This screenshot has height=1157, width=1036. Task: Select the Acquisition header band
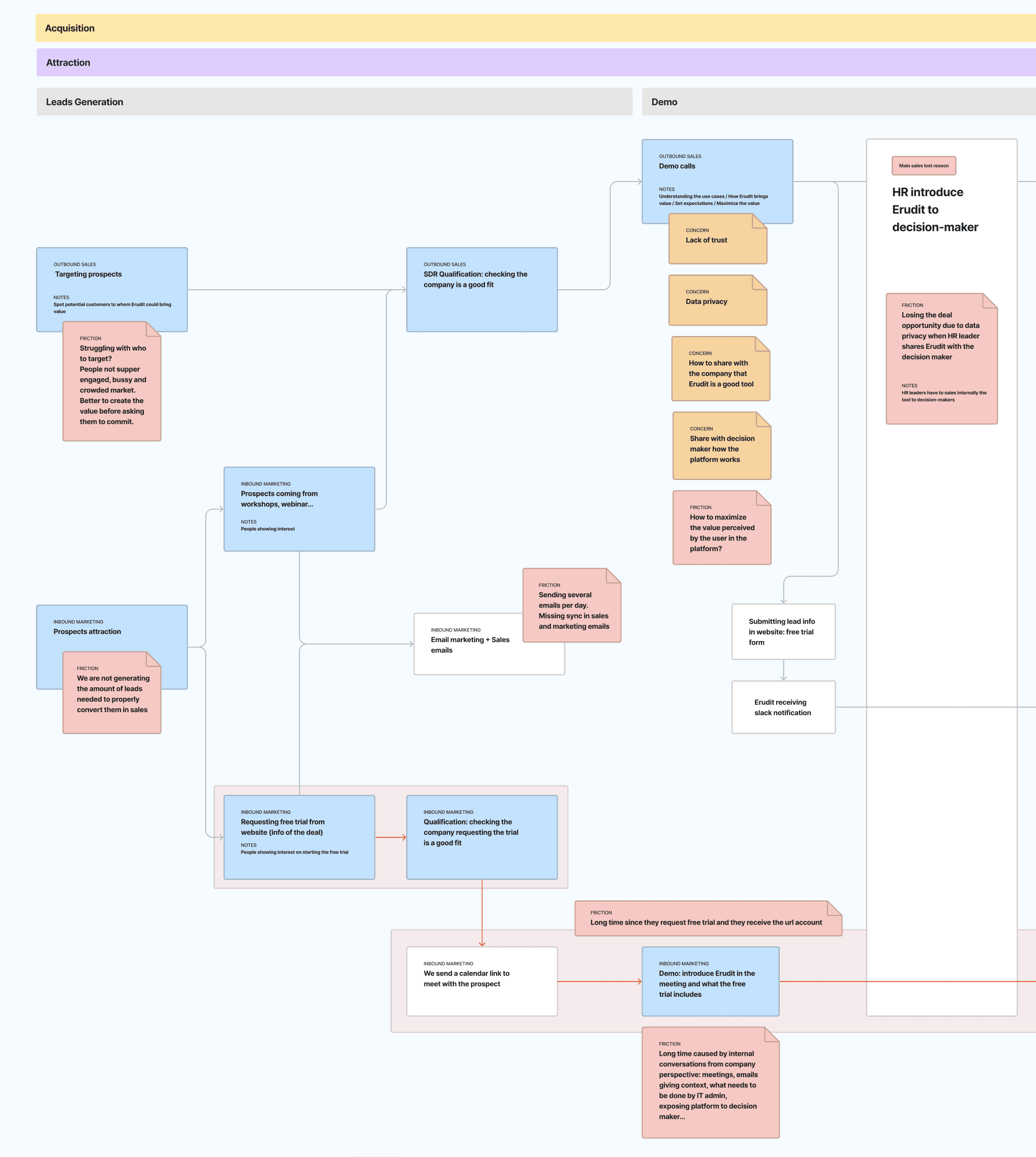coord(535,28)
